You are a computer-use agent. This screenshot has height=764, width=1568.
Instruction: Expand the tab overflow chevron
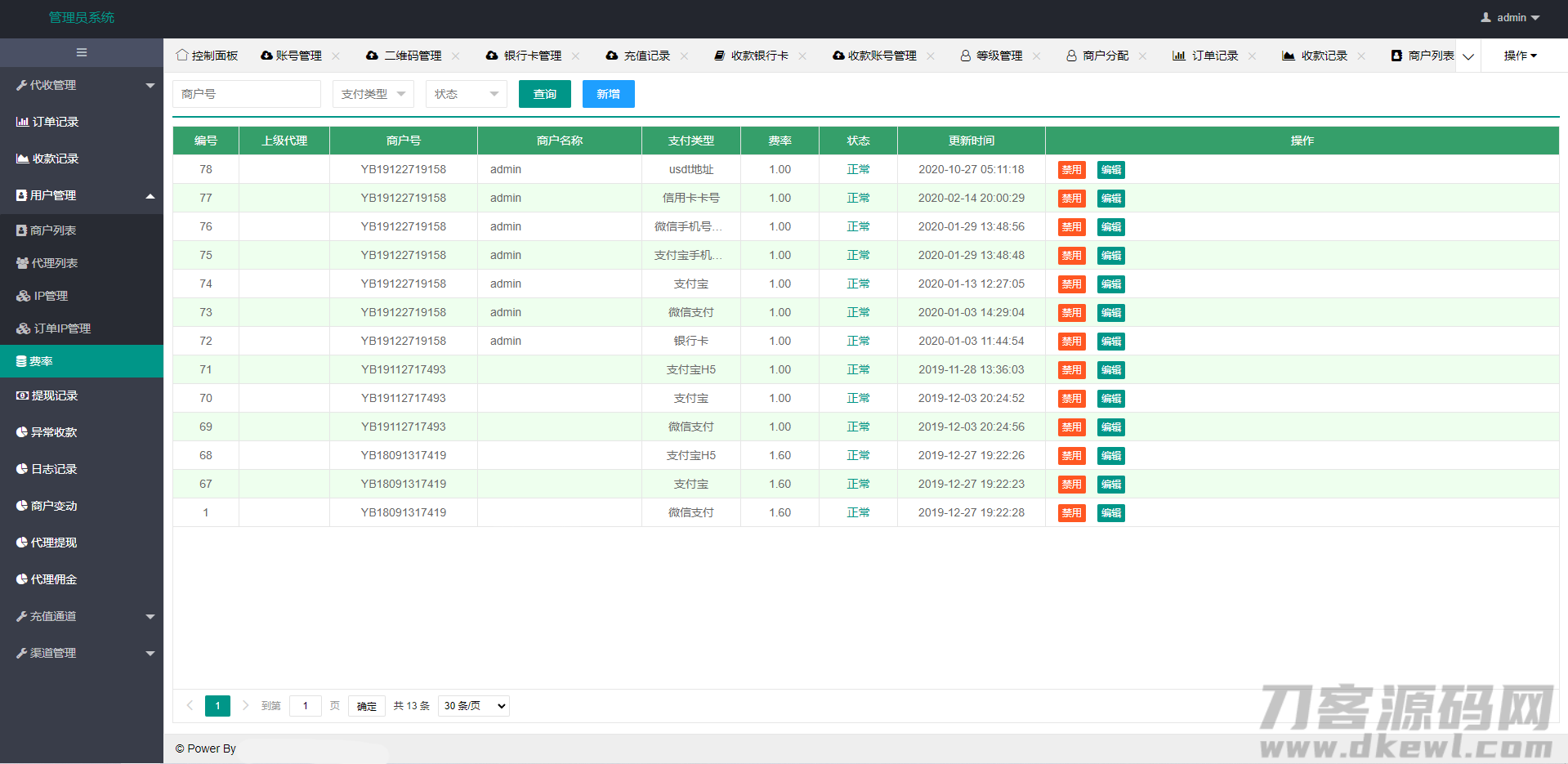[x=1468, y=56]
